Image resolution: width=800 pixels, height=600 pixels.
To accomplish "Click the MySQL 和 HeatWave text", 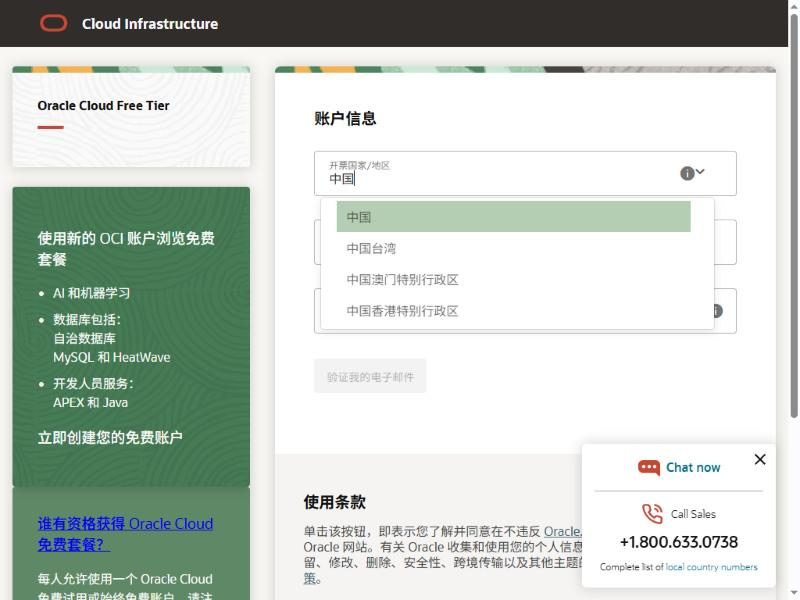I will tap(112, 357).
